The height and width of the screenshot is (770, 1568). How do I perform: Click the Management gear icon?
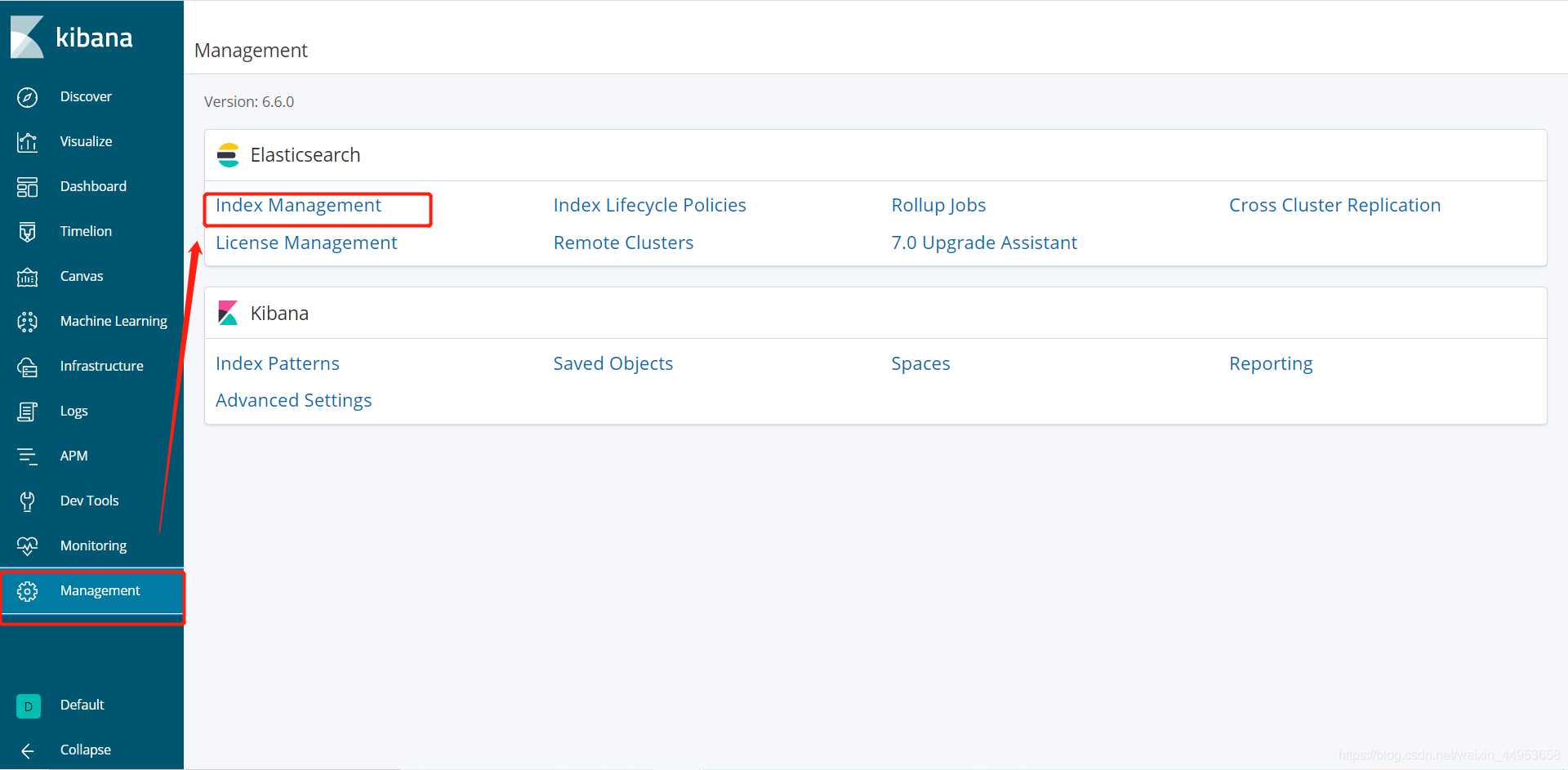coord(27,591)
